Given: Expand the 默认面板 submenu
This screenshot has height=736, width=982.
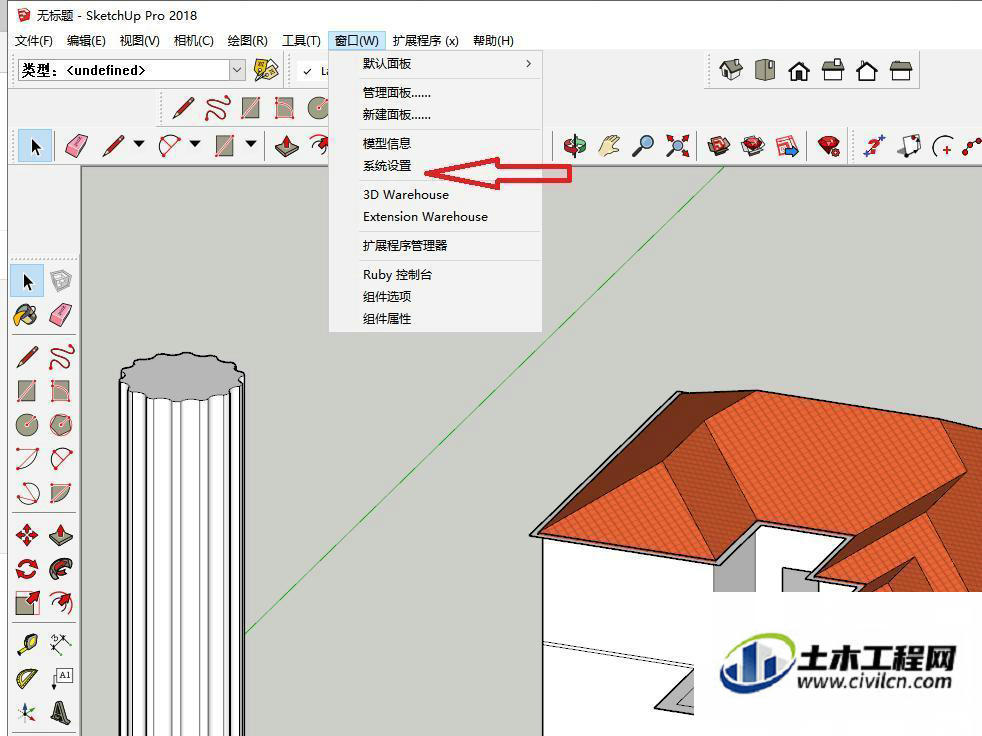Looking at the screenshot, I should [x=435, y=63].
